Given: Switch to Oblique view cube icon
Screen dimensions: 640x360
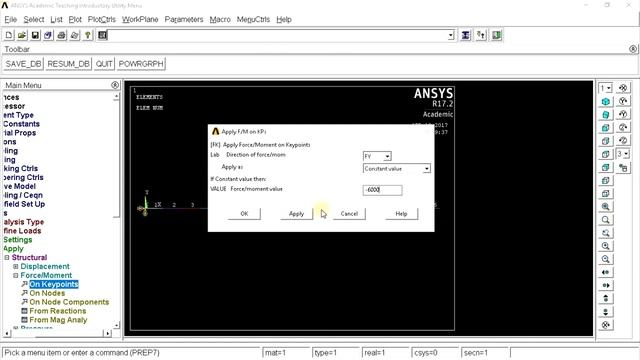Looking at the screenshot, I should (606, 115).
